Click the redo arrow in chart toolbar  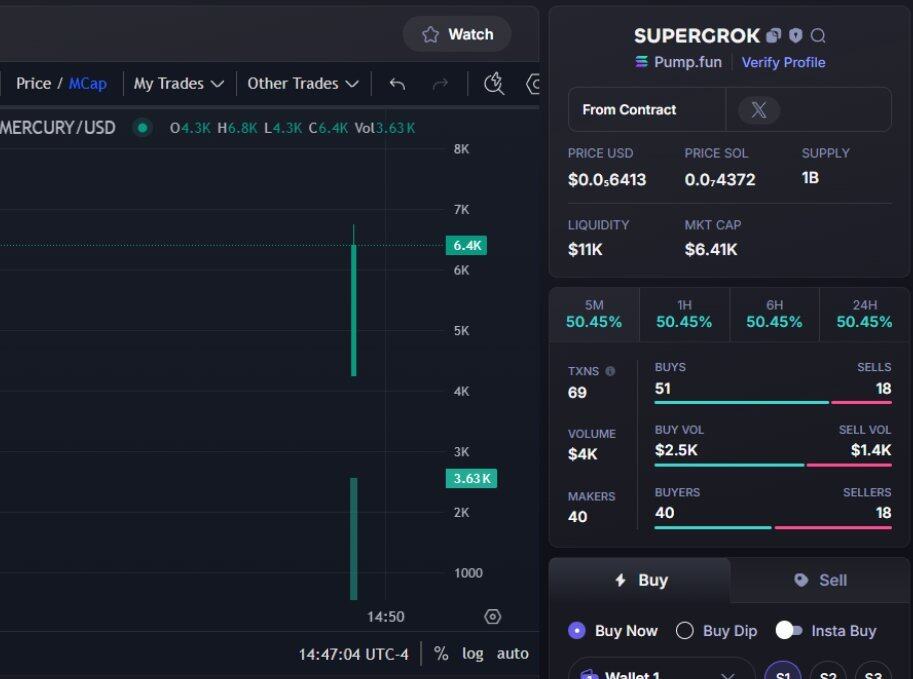[440, 84]
